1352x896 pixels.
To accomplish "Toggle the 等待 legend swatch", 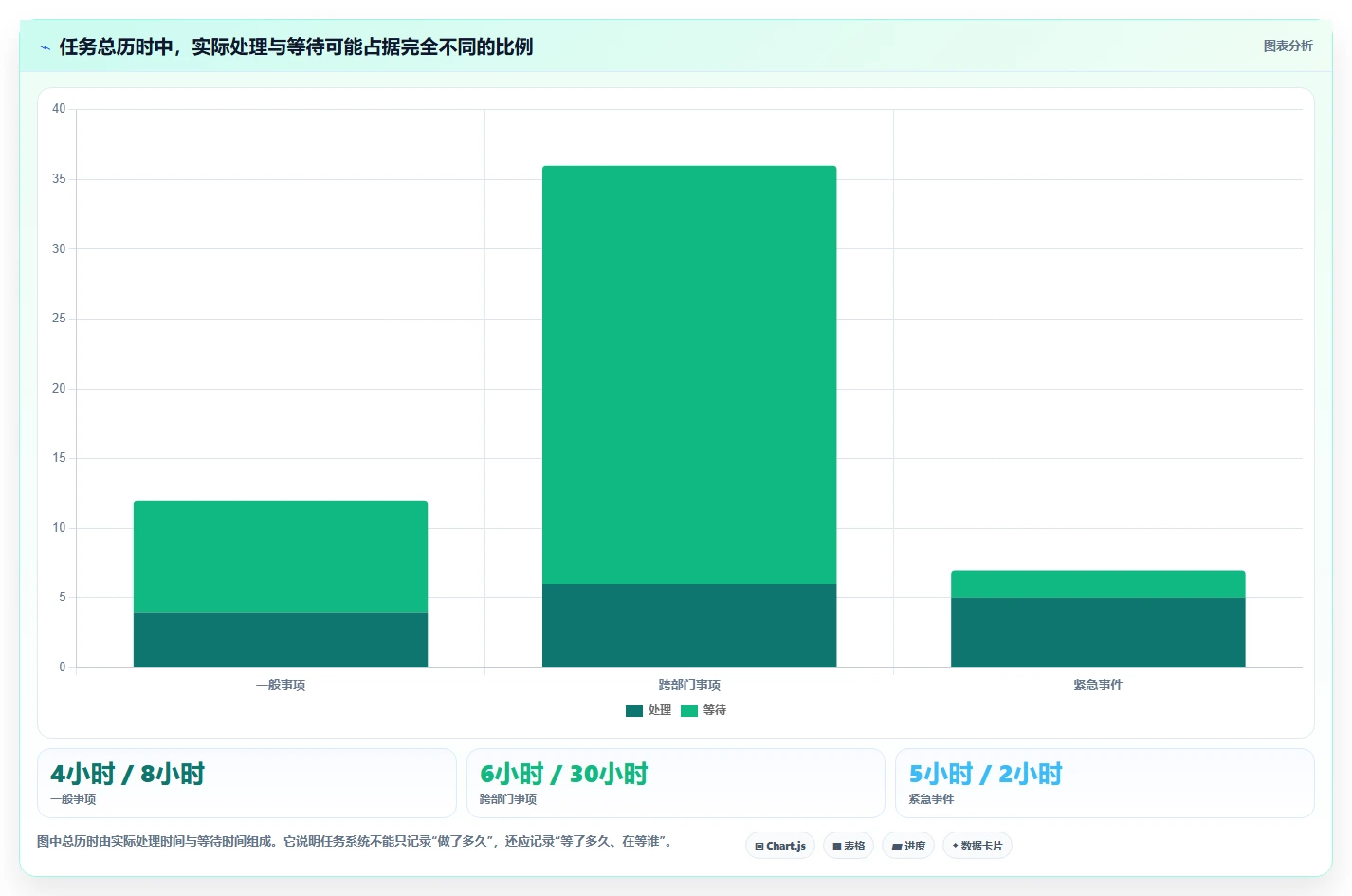I will click(x=689, y=711).
